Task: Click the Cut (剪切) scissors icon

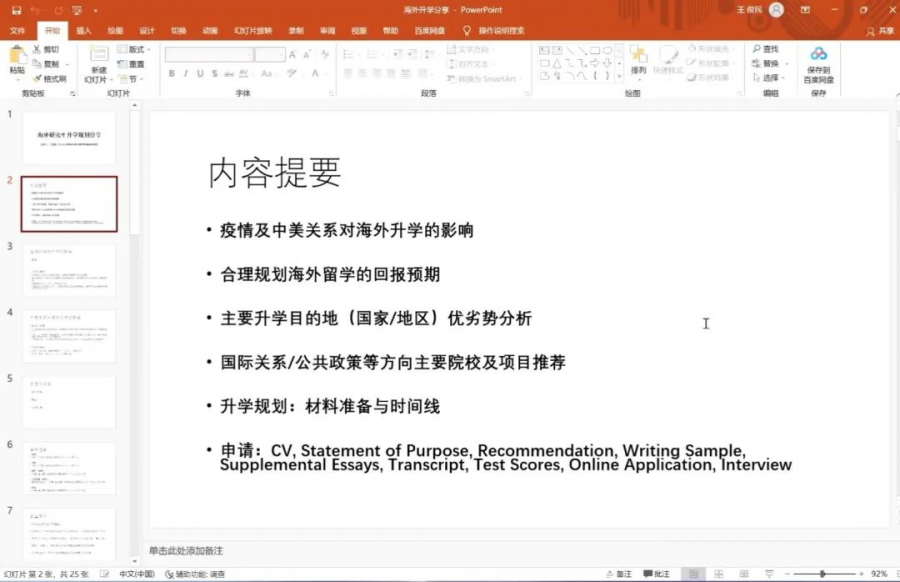Action: point(37,49)
